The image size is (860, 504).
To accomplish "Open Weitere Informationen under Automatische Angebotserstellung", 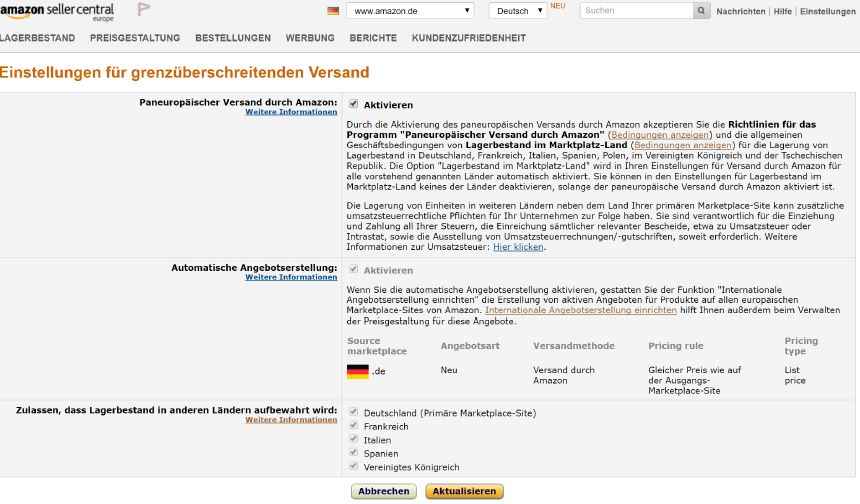I will coord(291,278).
